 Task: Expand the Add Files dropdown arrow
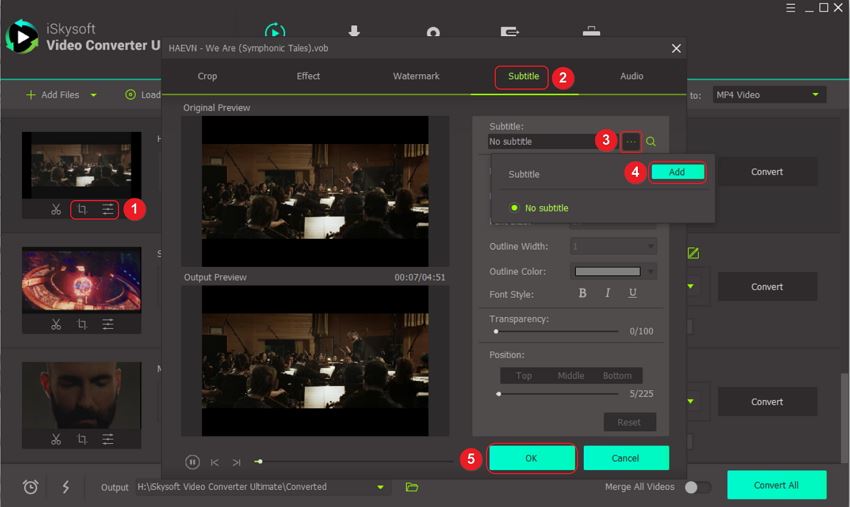[94, 95]
